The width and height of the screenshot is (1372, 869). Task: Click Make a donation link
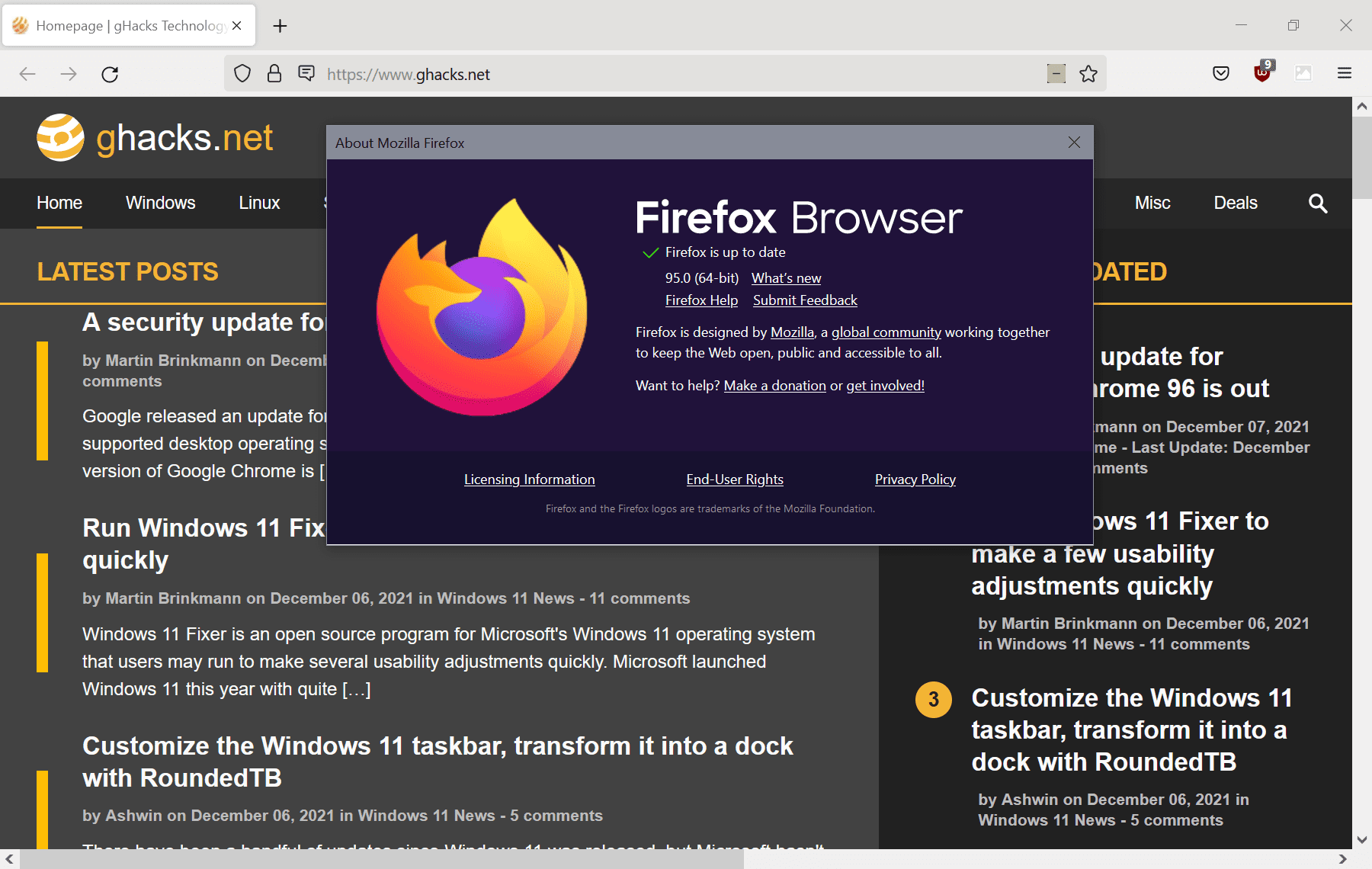[x=774, y=386]
